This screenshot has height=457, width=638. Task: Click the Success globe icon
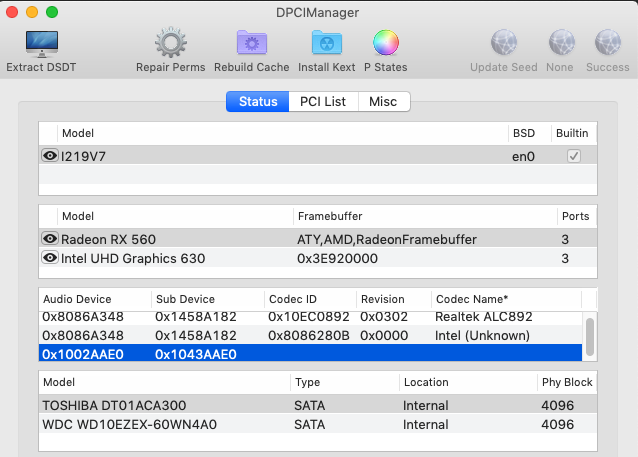point(608,42)
